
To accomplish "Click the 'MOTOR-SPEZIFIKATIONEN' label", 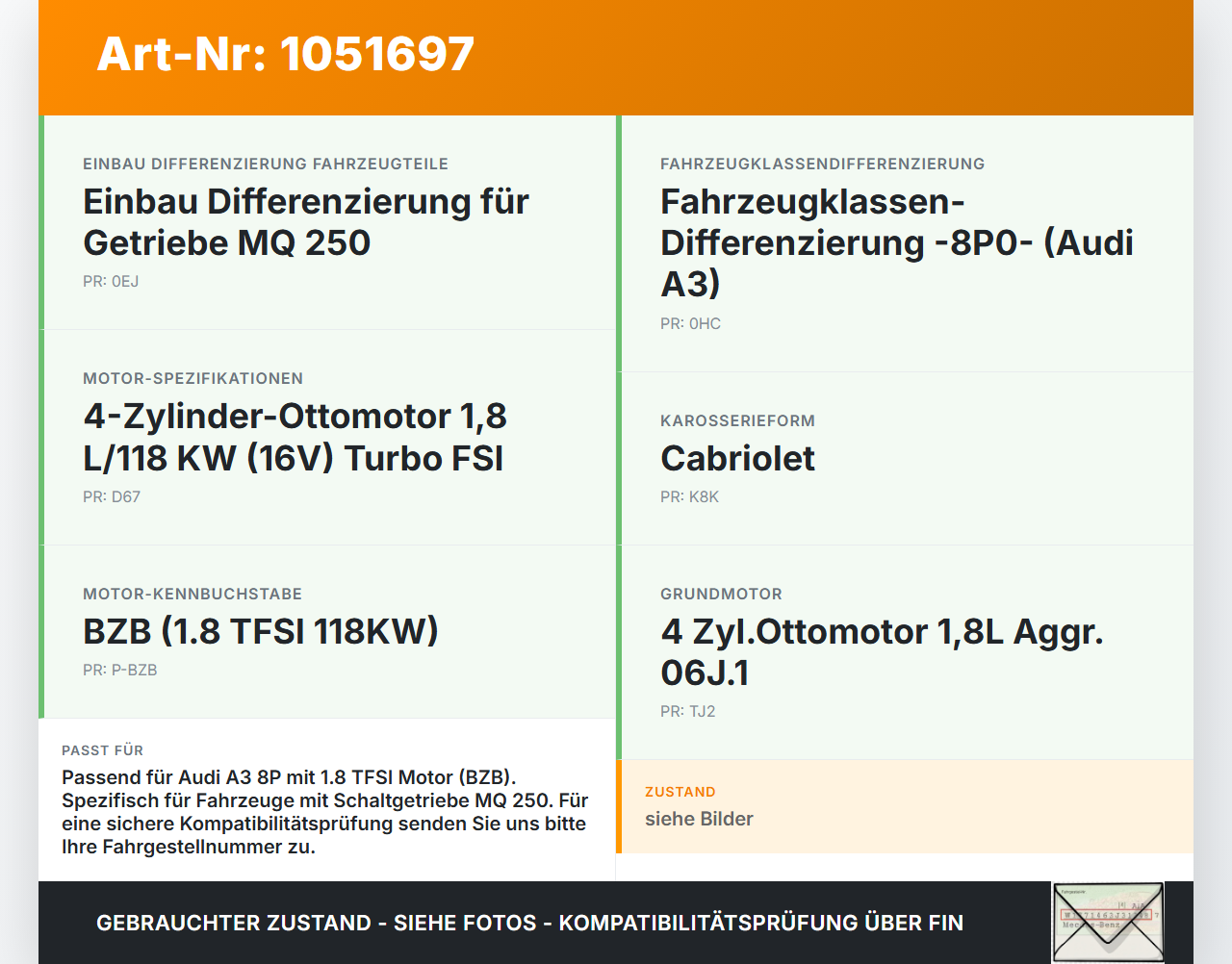I will click(x=192, y=379).
